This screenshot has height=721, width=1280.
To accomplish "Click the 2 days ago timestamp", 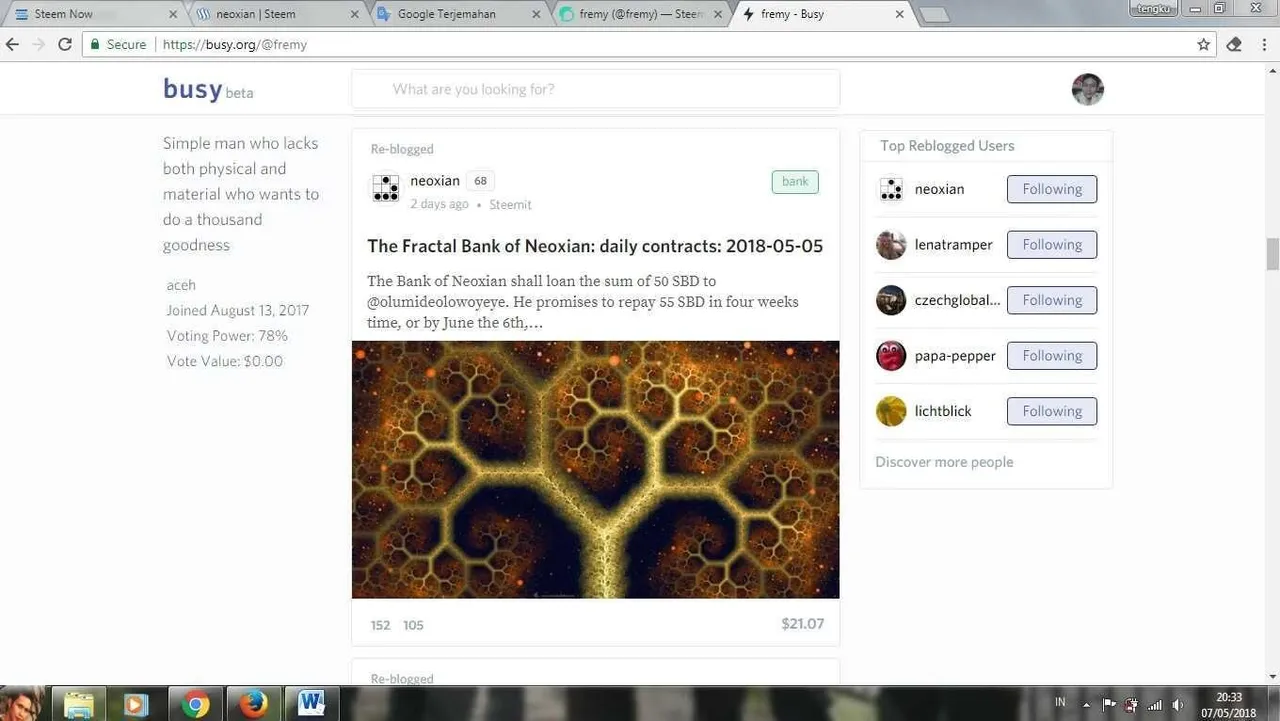I will [x=439, y=204].
